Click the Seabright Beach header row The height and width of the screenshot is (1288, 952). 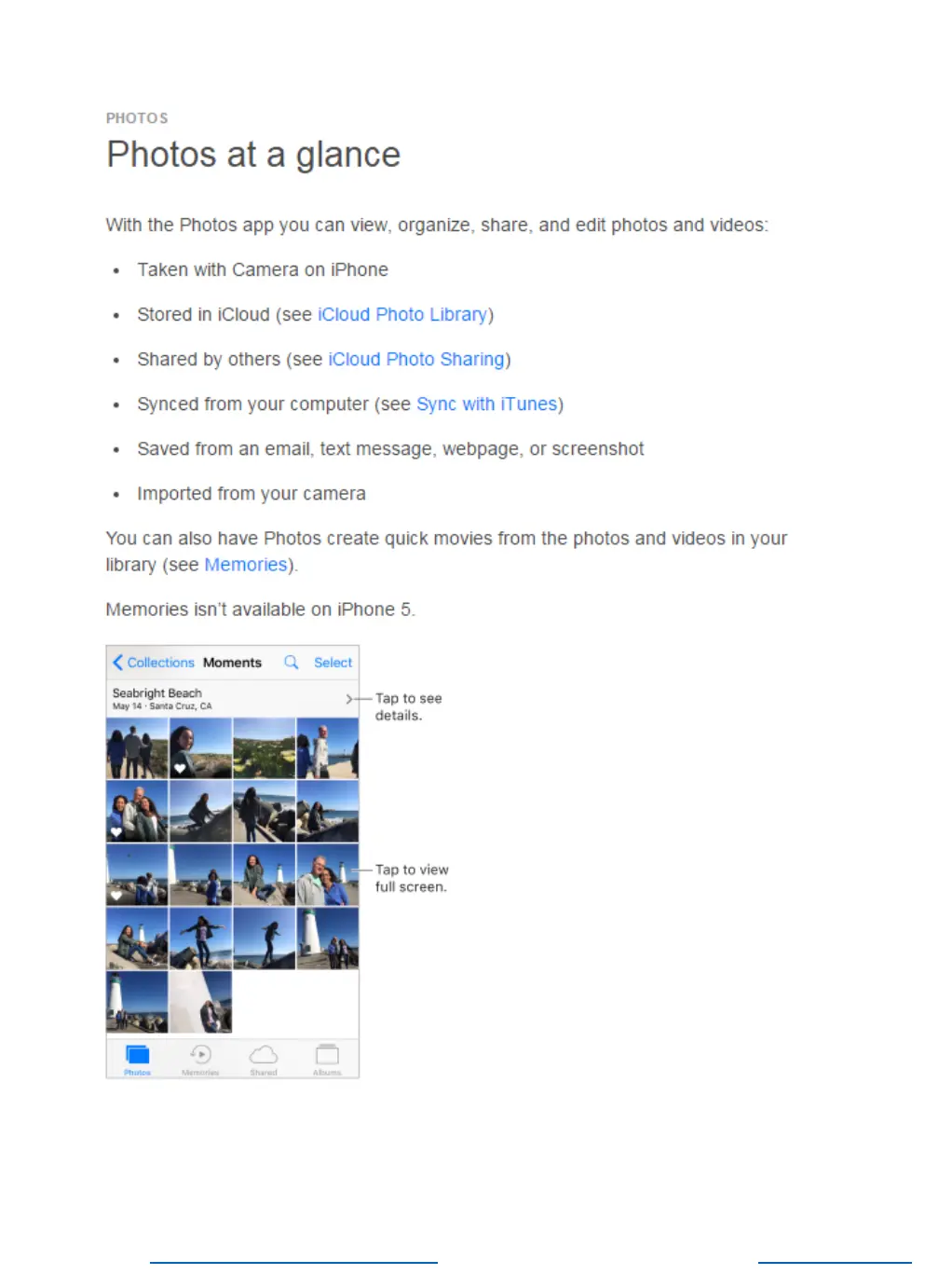pos(232,699)
